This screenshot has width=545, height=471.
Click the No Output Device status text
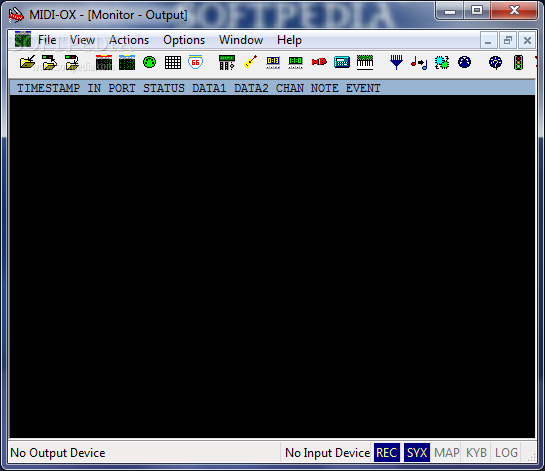click(x=58, y=453)
